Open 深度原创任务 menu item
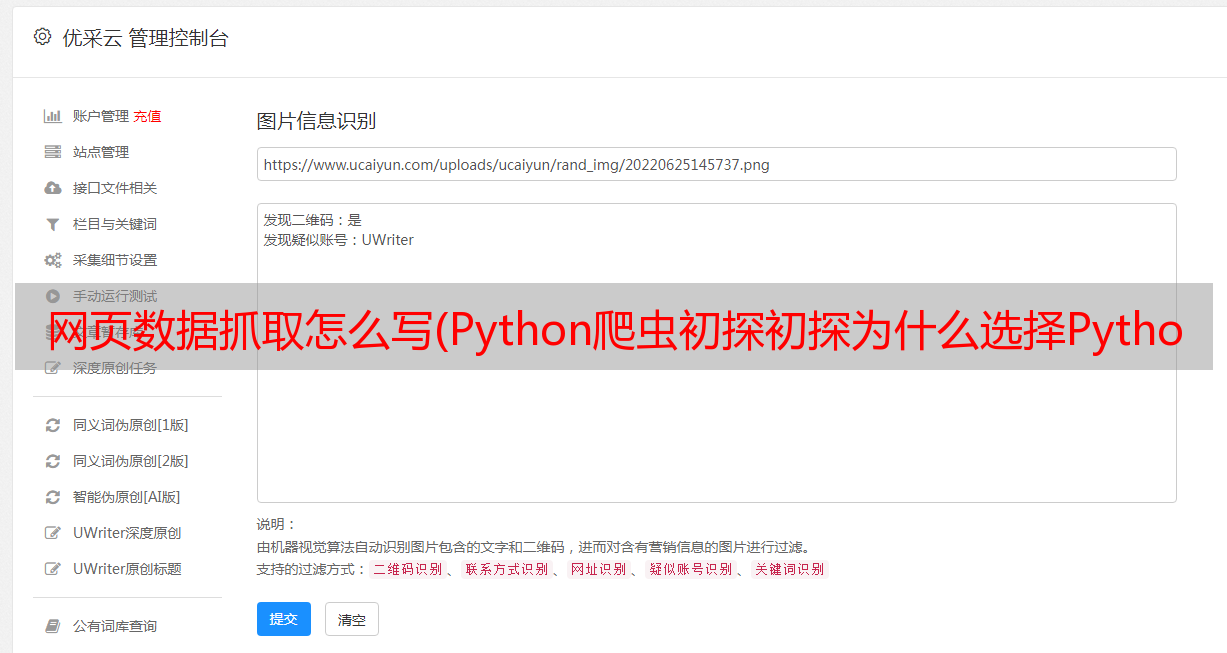The image size is (1227, 653). [x=115, y=368]
